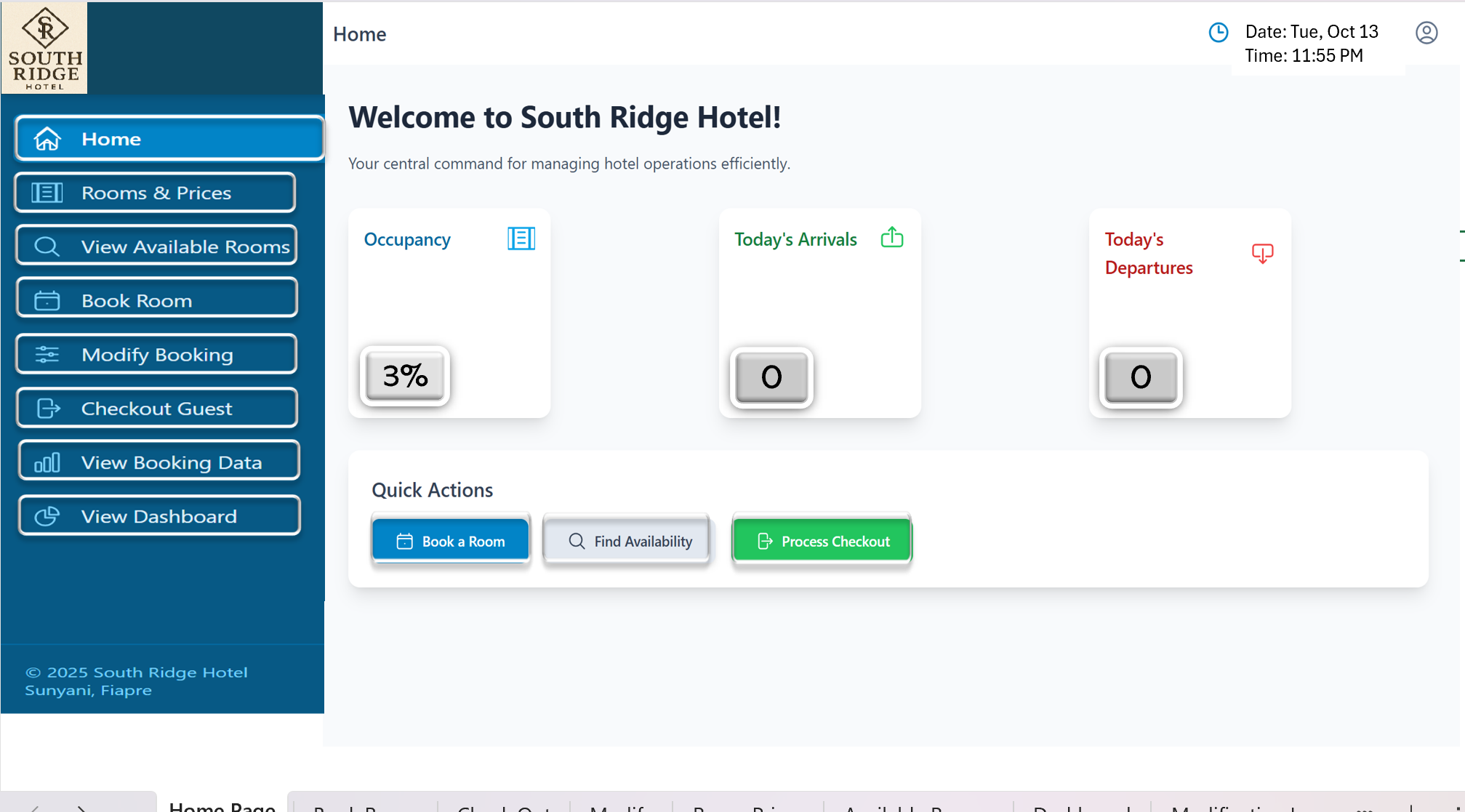Click the clock icon beside the date
This screenshot has width=1465, height=812.
click(x=1219, y=32)
